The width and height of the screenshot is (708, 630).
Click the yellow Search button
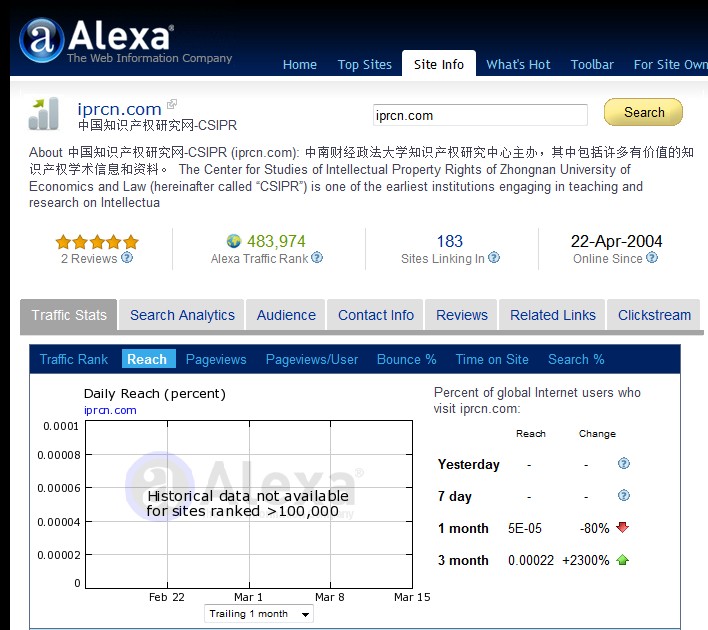click(x=643, y=112)
